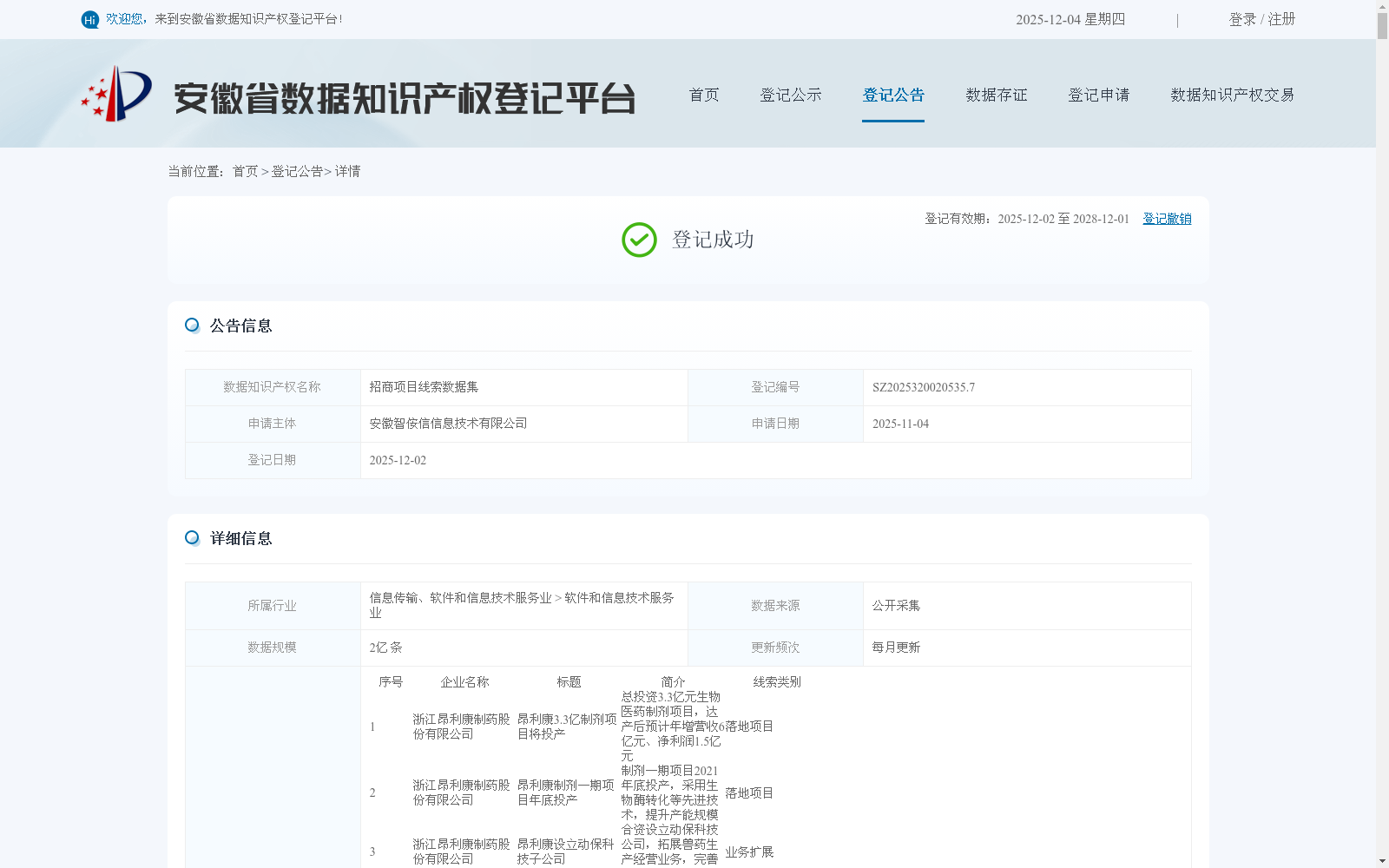Click the 登记编号 field label
This screenshot has width=1389, height=868.
coord(775,387)
